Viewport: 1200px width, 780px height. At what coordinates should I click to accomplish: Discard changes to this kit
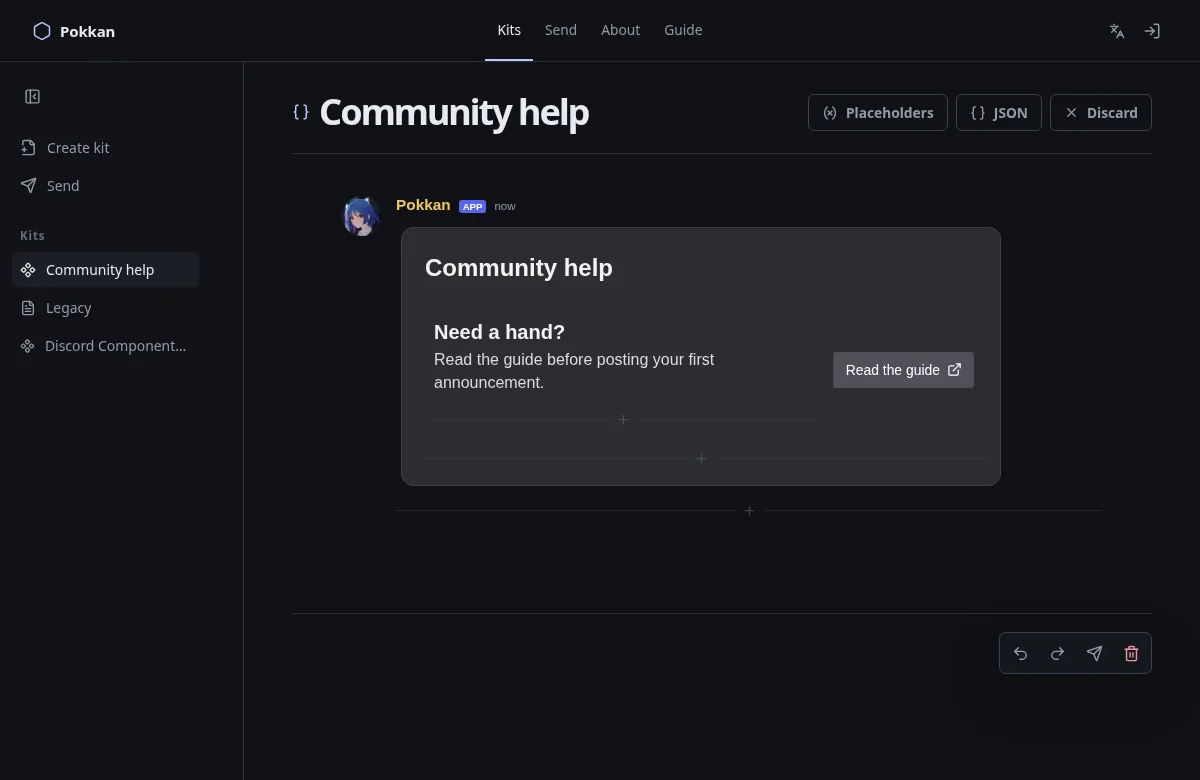tap(1101, 113)
